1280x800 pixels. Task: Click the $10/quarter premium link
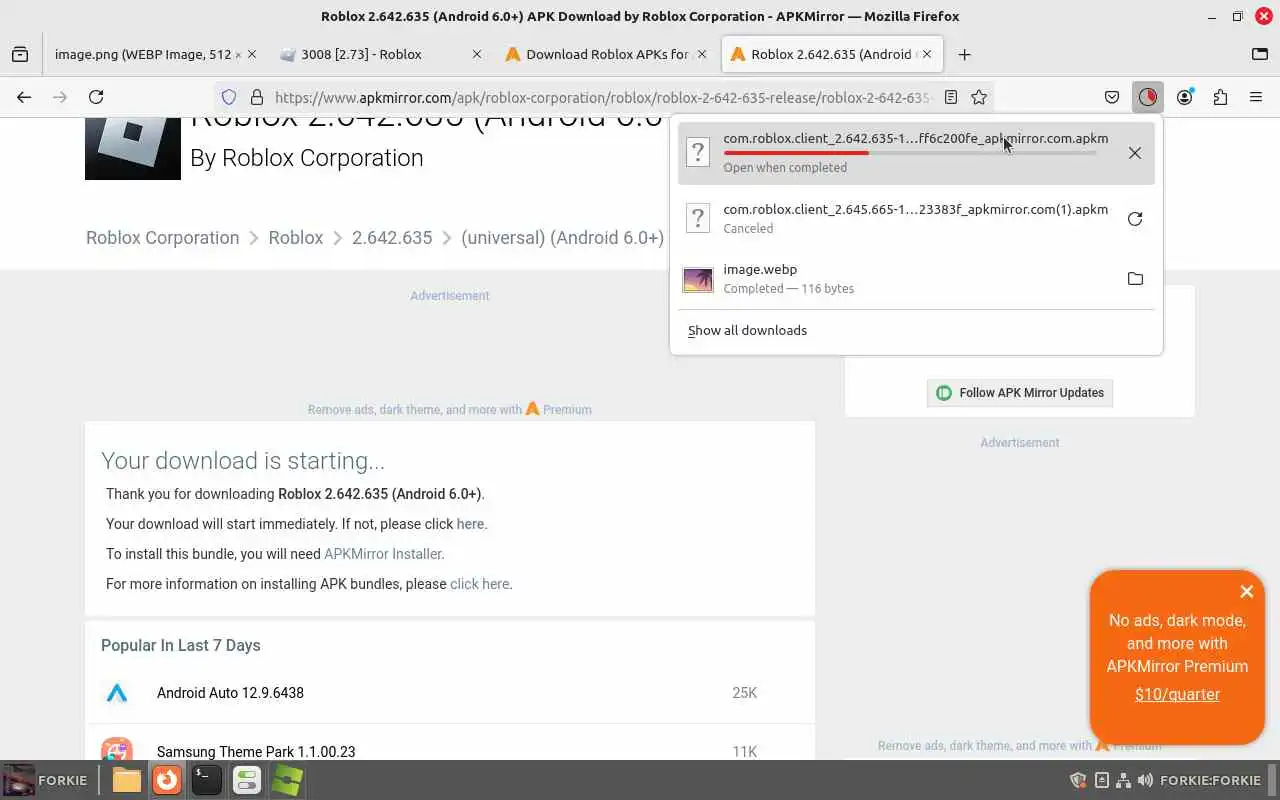click(x=1177, y=694)
